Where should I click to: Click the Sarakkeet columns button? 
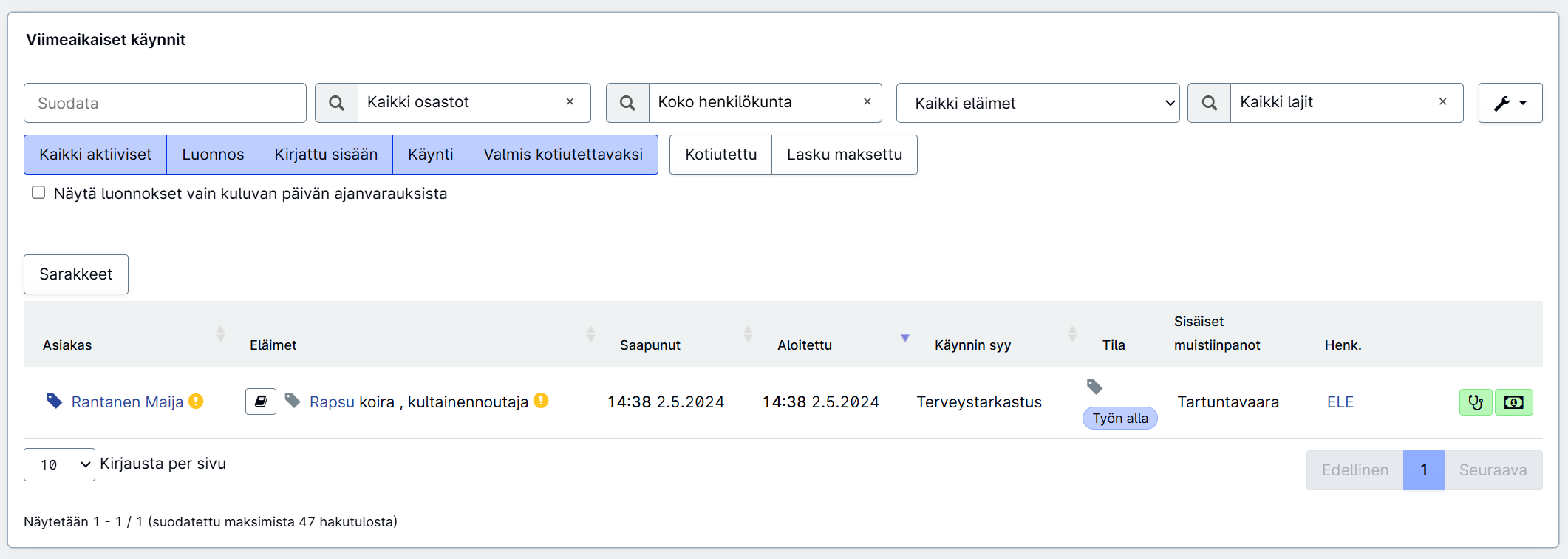pyautogui.click(x=76, y=274)
